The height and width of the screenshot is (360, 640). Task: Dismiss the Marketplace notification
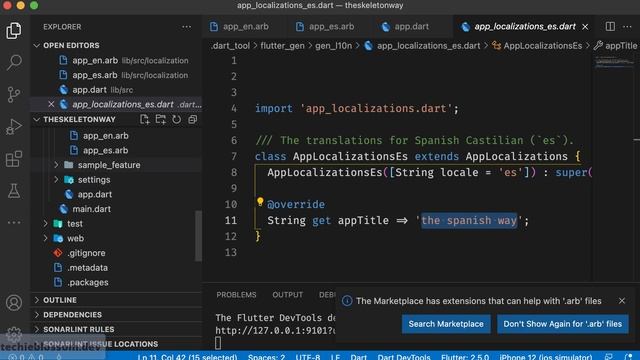[622, 301]
